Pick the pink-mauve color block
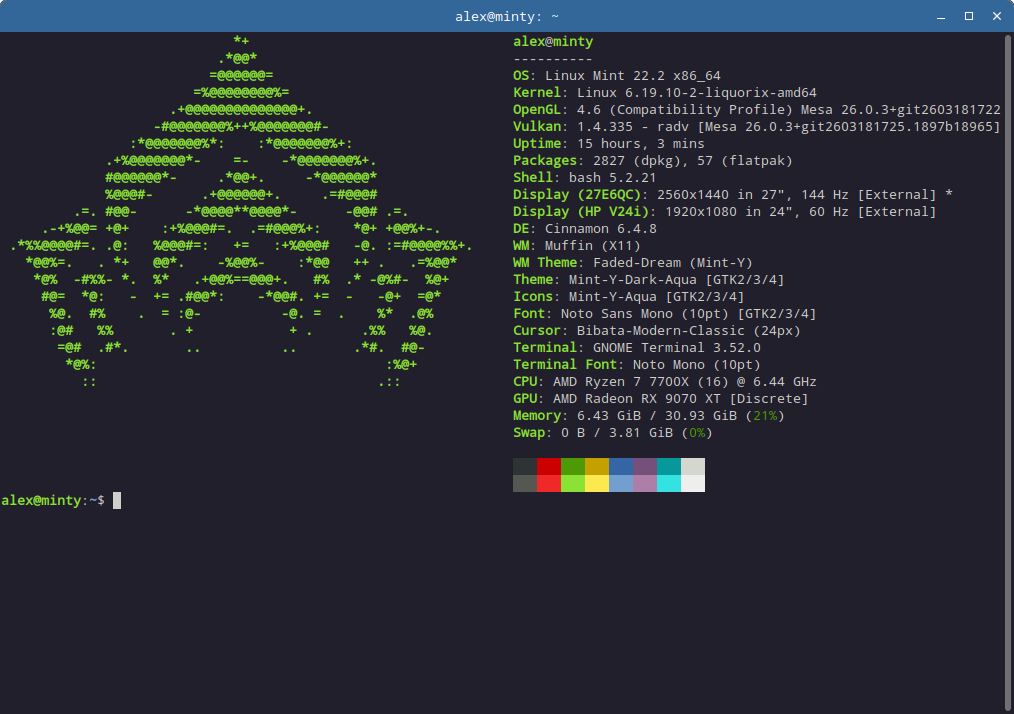Image resolution: width=1014 pixels, height=714 pixels. 644,483
